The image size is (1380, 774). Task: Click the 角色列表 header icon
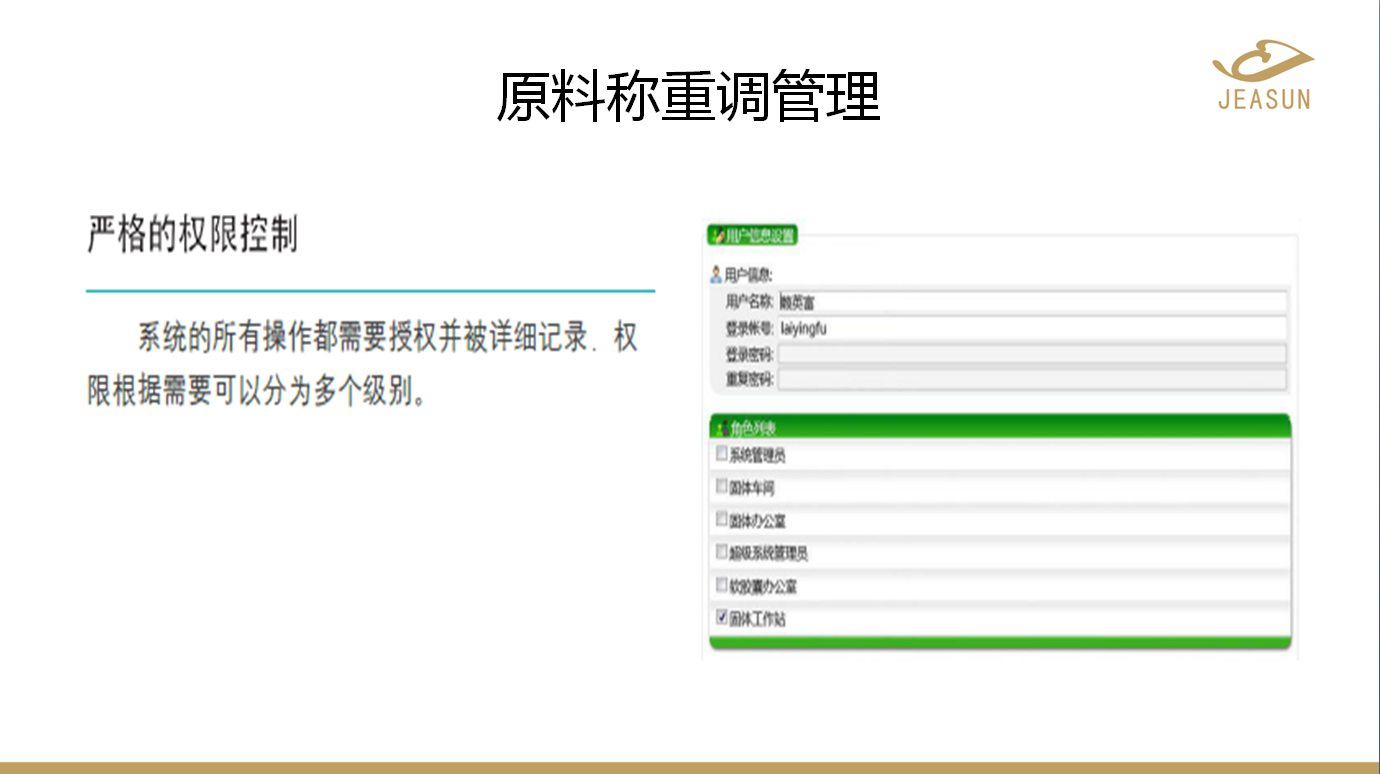pos(721,428)
